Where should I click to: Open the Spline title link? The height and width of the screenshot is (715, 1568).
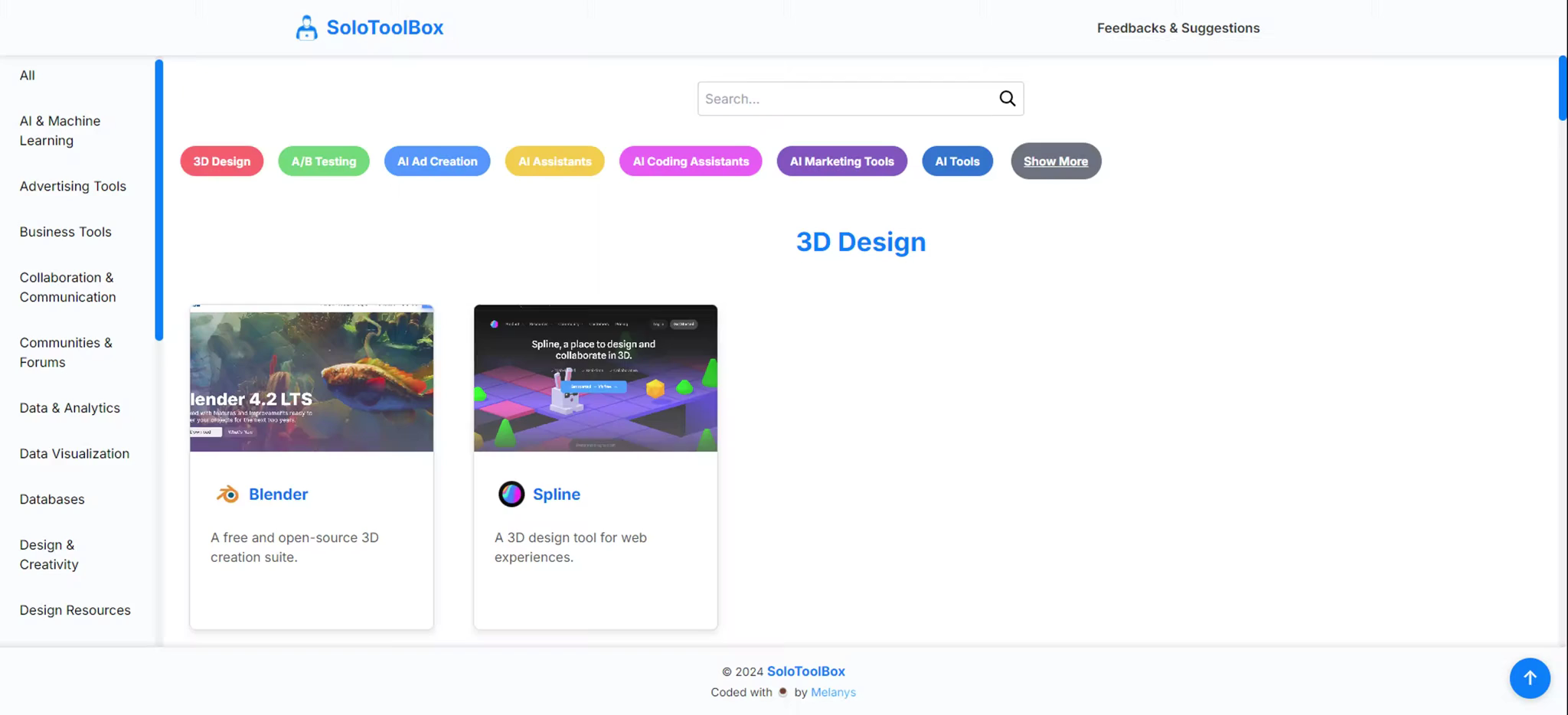[x=557, y=495]
